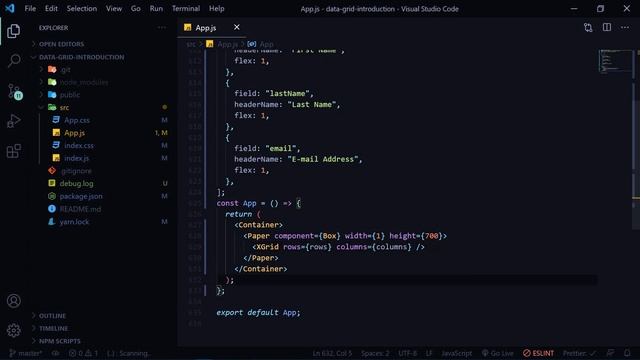Close the App.js editor tab

point(237,27)
